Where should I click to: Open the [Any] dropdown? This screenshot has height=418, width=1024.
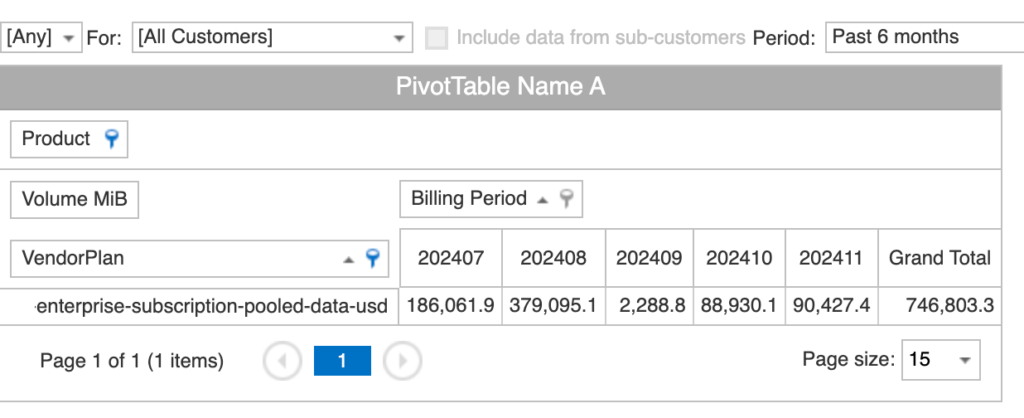pyautogui.click(x=68, y=38)
